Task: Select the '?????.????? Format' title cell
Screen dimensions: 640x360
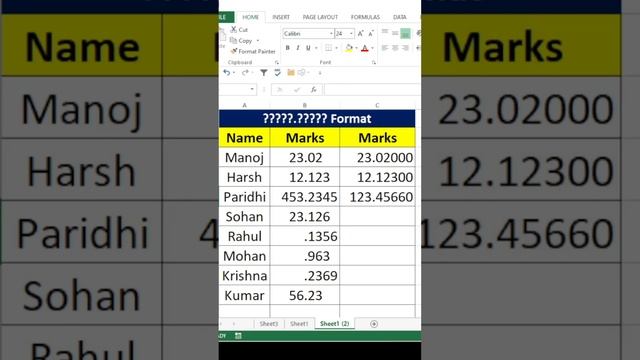Action: [x=317, y=119]
